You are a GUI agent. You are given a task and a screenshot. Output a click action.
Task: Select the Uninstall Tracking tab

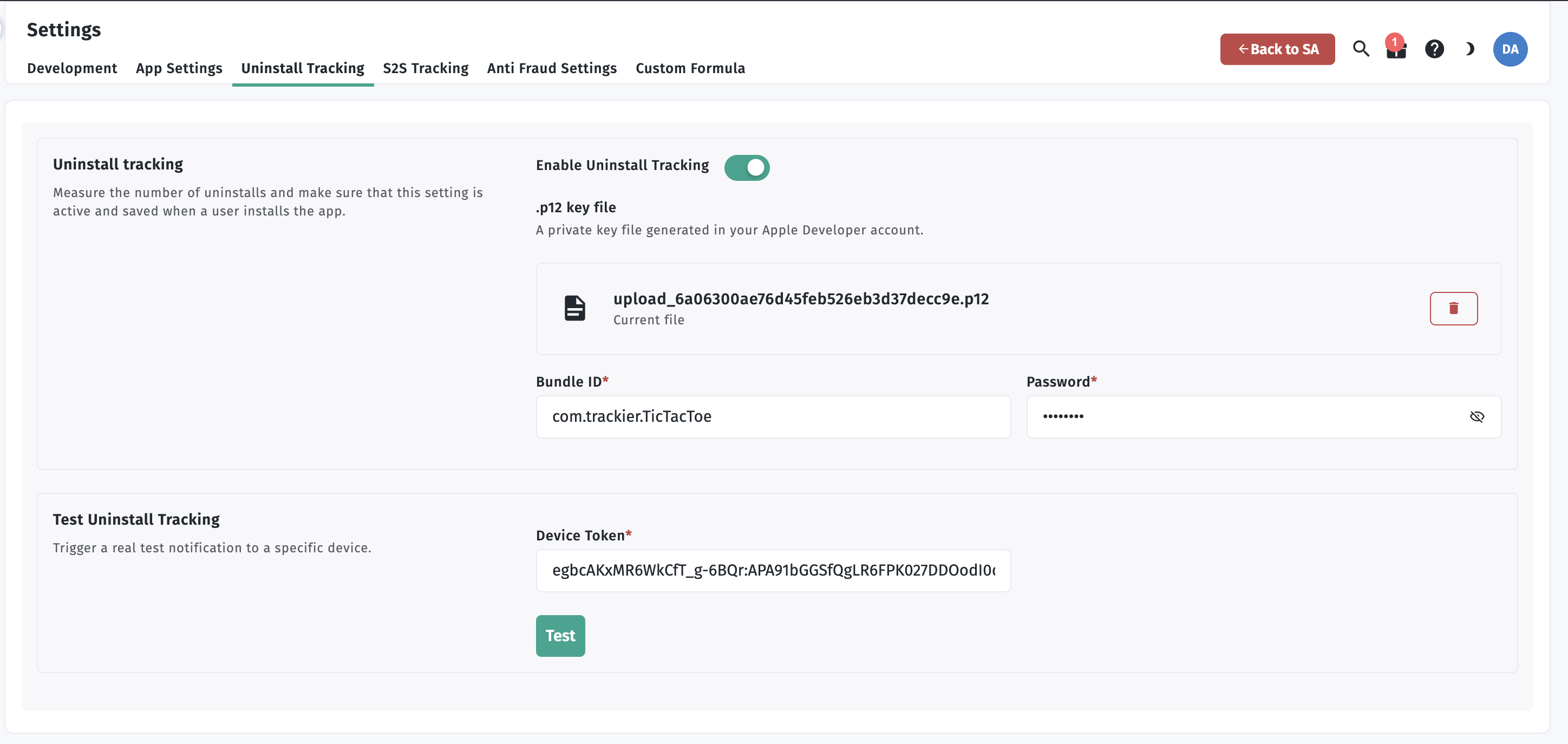pyautogui.click(x=303, y=68)
